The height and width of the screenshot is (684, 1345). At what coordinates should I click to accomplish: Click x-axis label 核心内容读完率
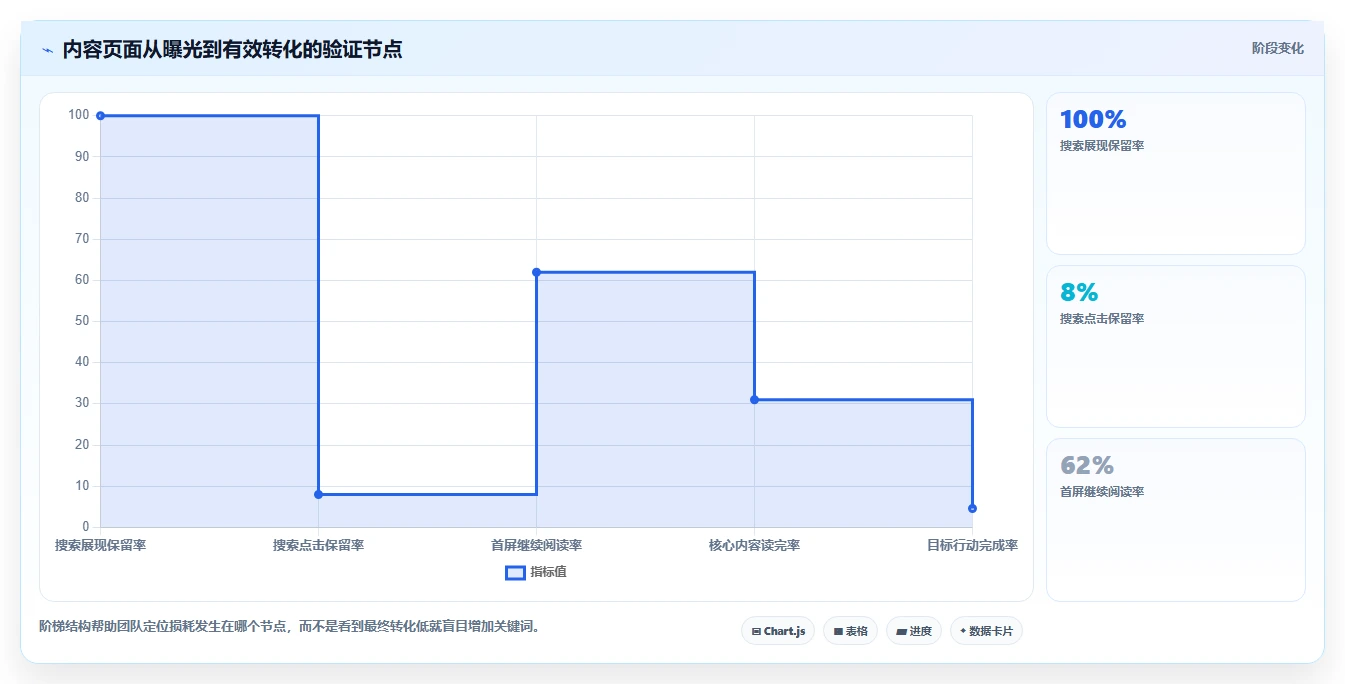pos(754,546)
